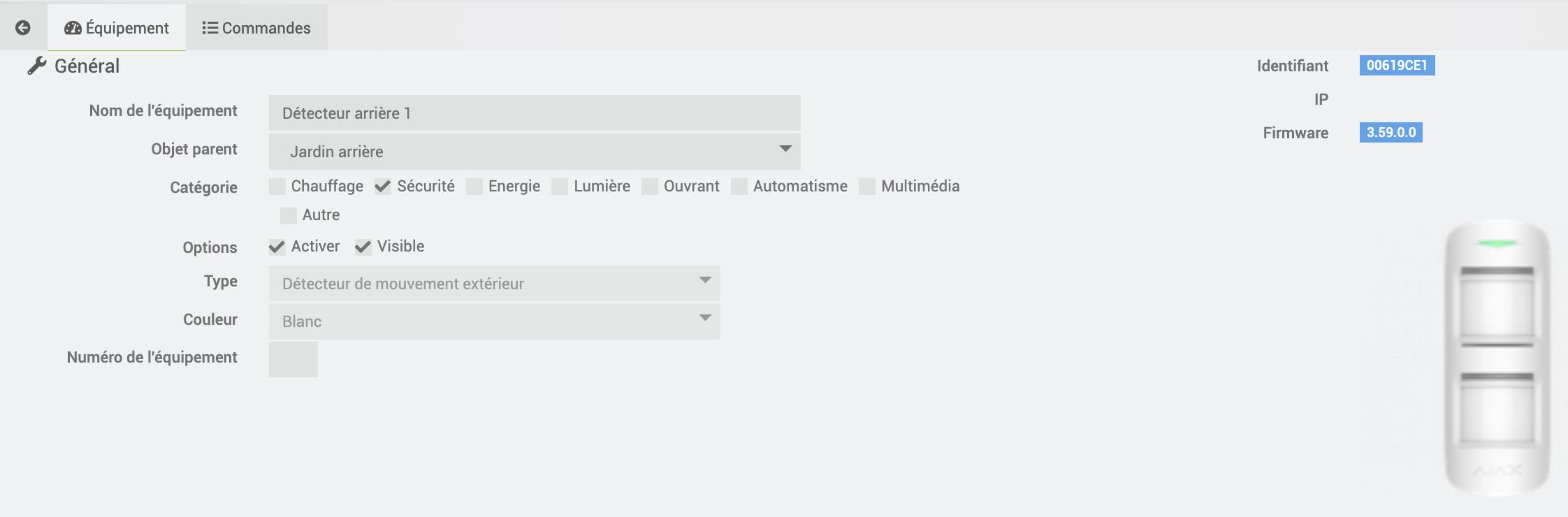Open the Équipement tab

(117, 28)
